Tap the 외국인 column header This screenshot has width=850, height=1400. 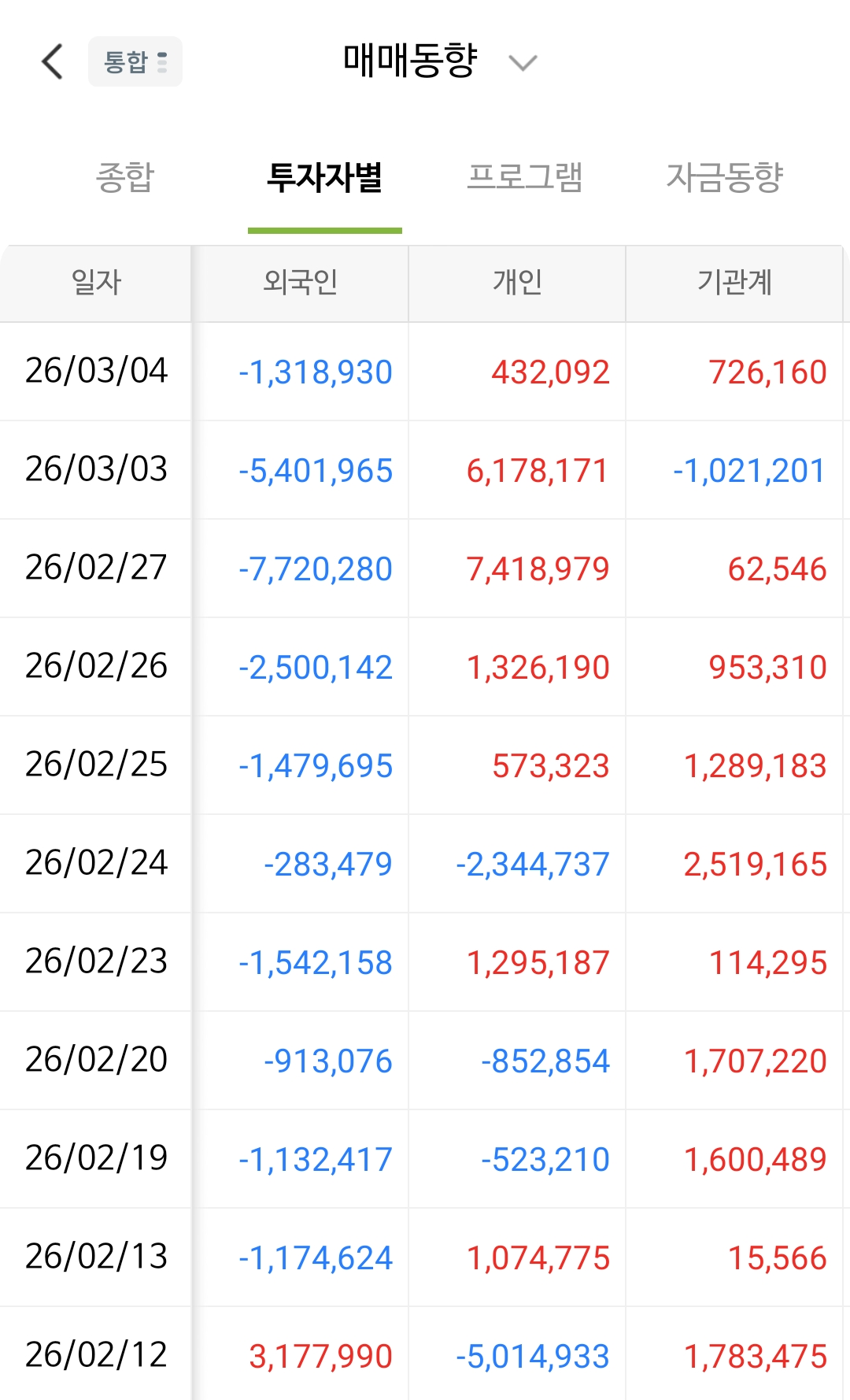coord(301,282)
